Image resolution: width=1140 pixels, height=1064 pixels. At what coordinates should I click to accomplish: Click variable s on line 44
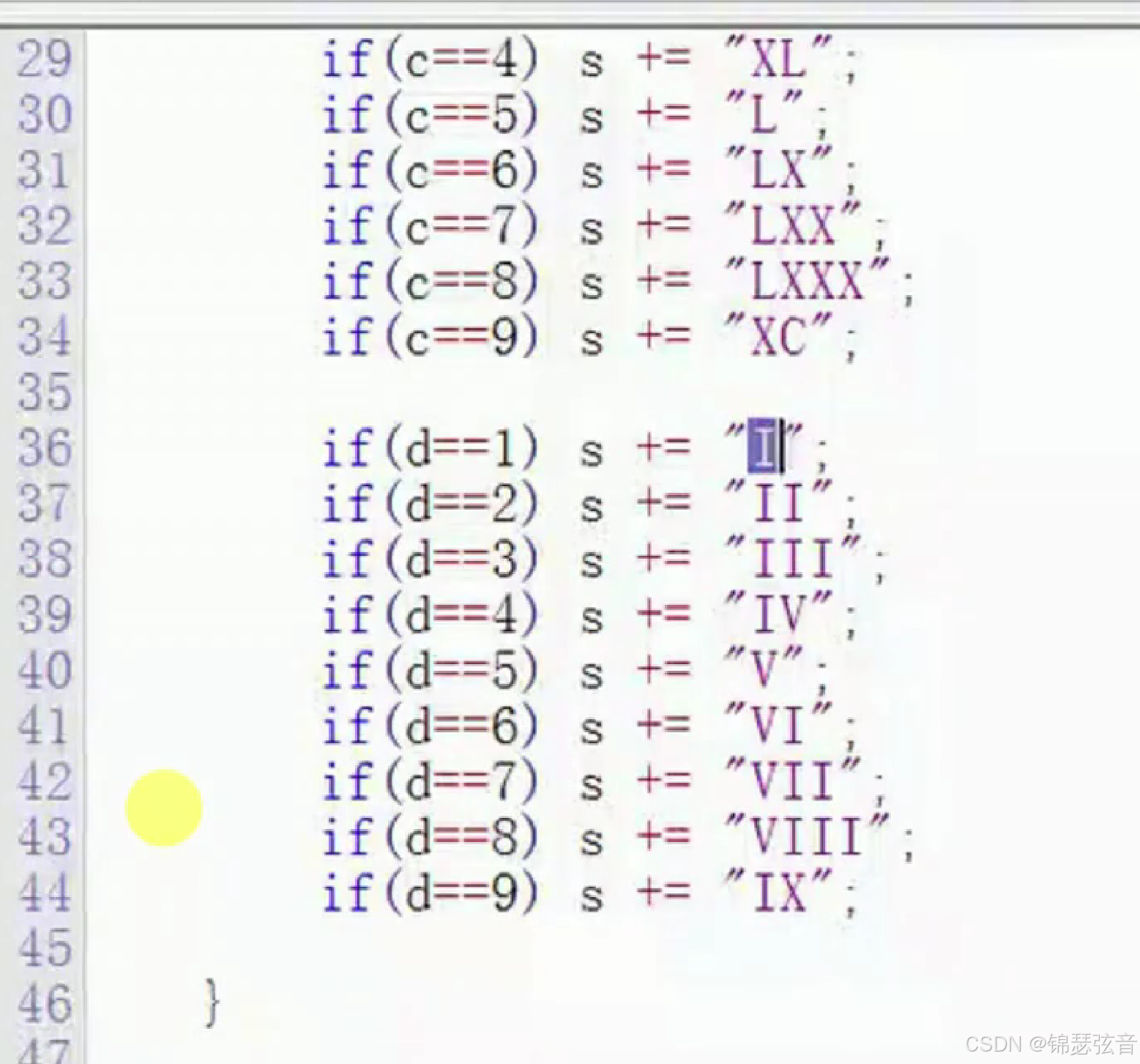pos(592,898)
